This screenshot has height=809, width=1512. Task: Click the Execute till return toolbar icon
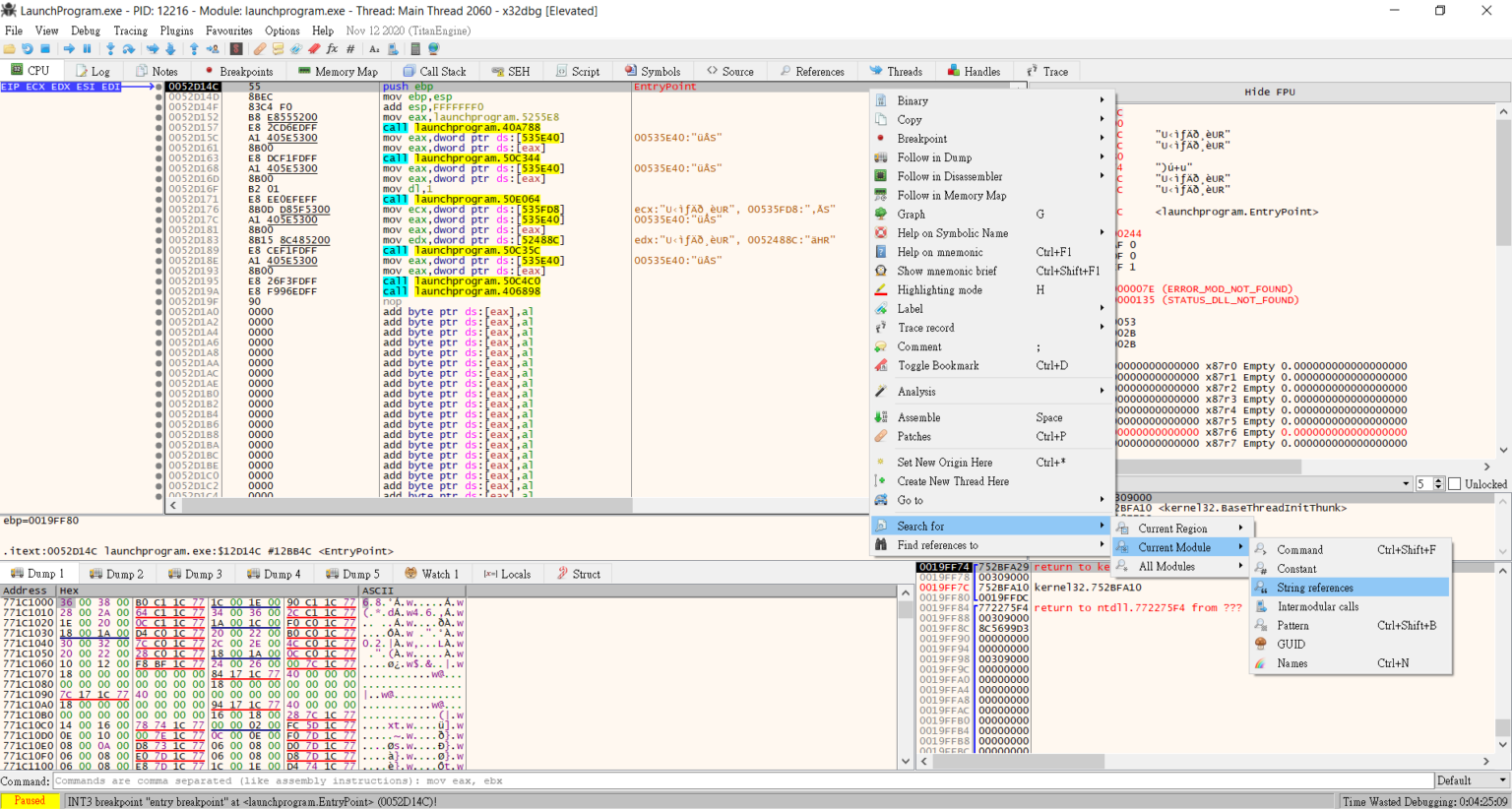pos(194,49)
